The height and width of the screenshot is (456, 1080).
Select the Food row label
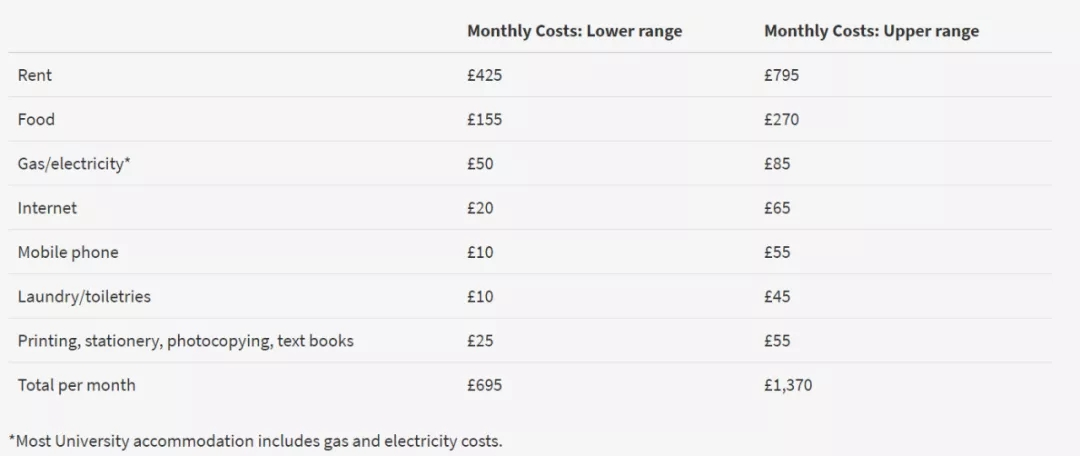[x=36, y=119]
